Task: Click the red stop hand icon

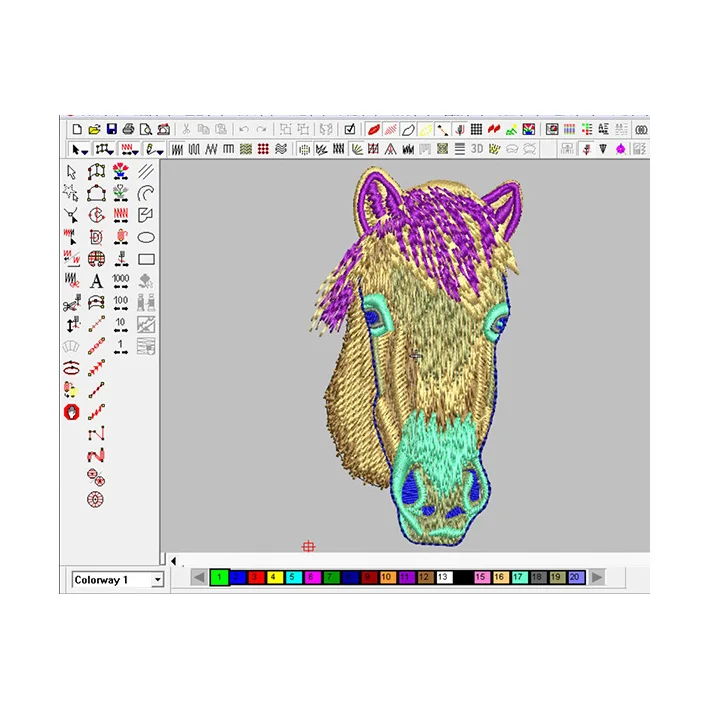Action: [71, 412]
